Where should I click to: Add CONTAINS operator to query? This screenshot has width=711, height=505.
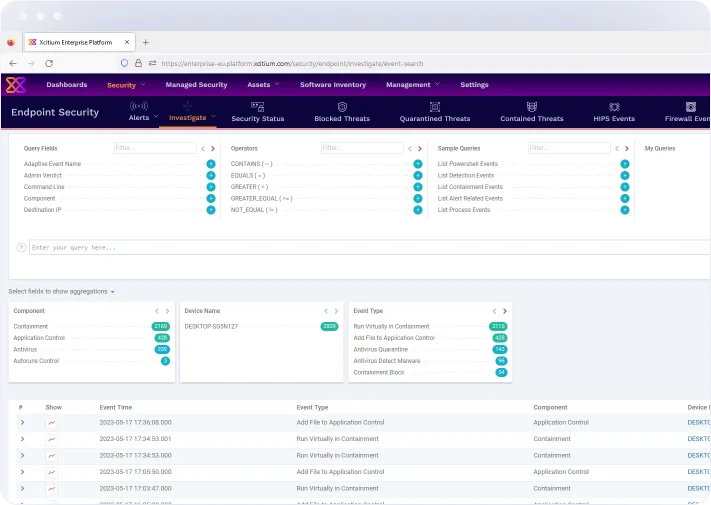(x=418, y=164)
